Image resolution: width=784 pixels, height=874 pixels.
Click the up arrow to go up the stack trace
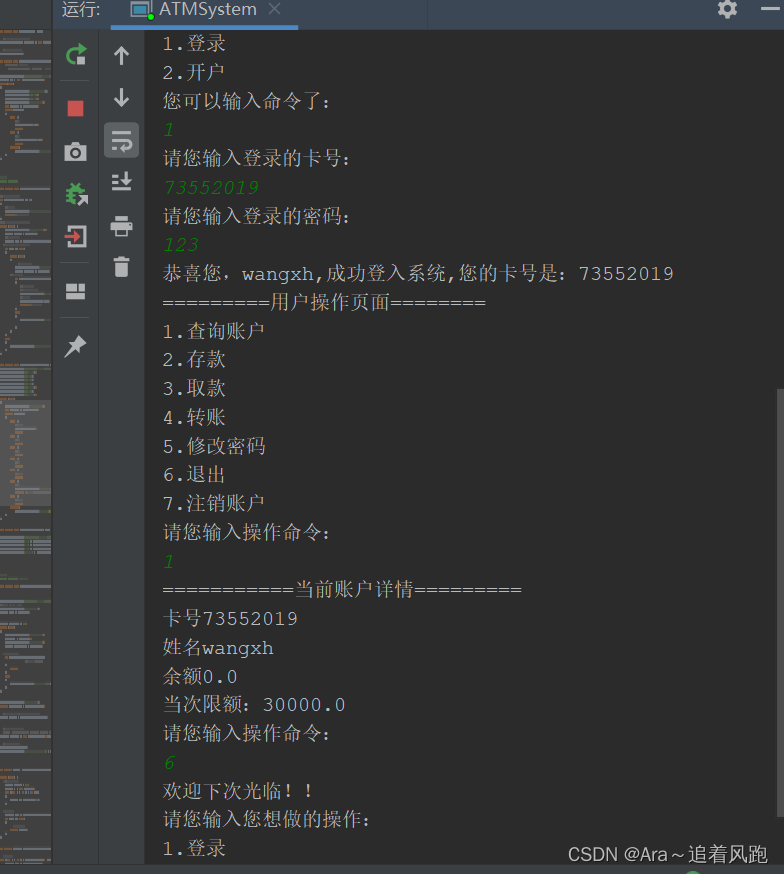[x=121, y=56]
